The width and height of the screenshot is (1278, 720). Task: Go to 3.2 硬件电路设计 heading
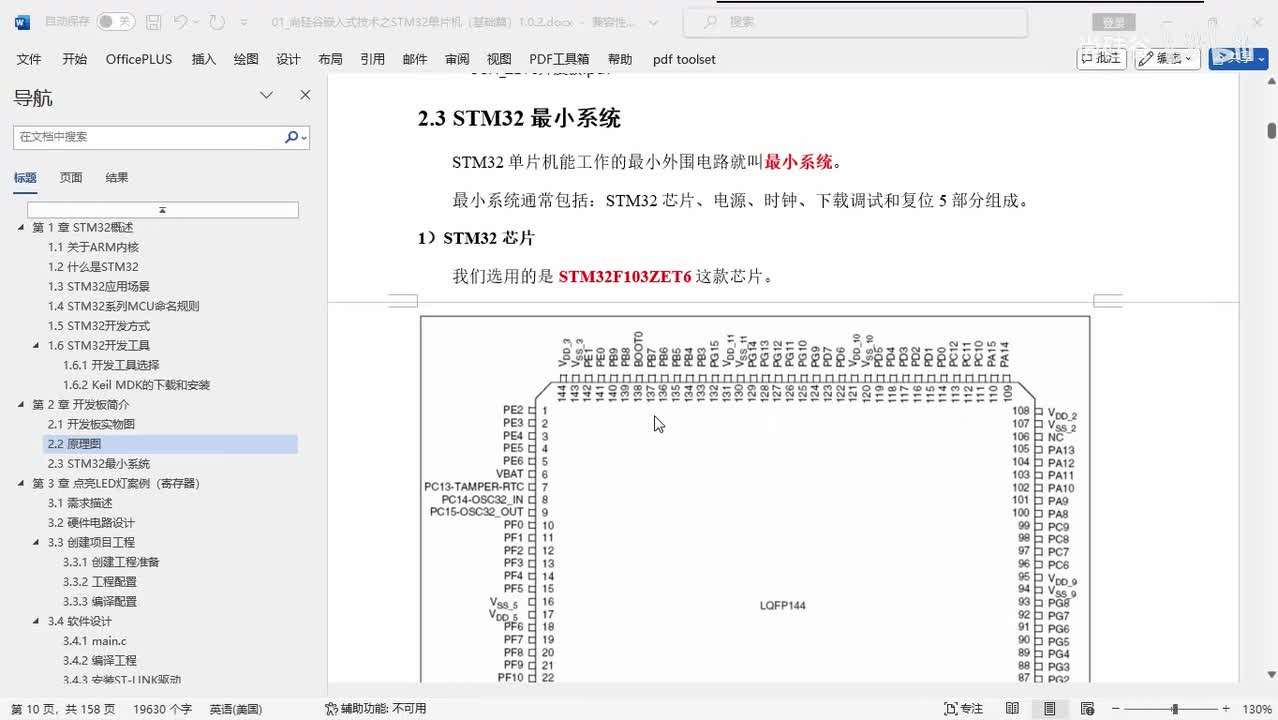tap(91, 523)
